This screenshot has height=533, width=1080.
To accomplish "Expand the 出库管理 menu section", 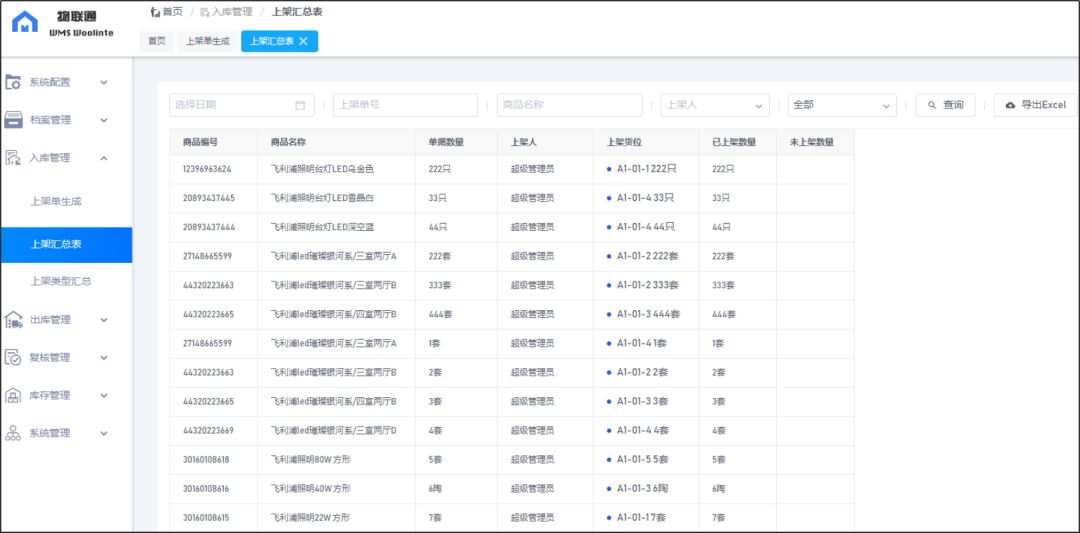I will tap(104, 320).
